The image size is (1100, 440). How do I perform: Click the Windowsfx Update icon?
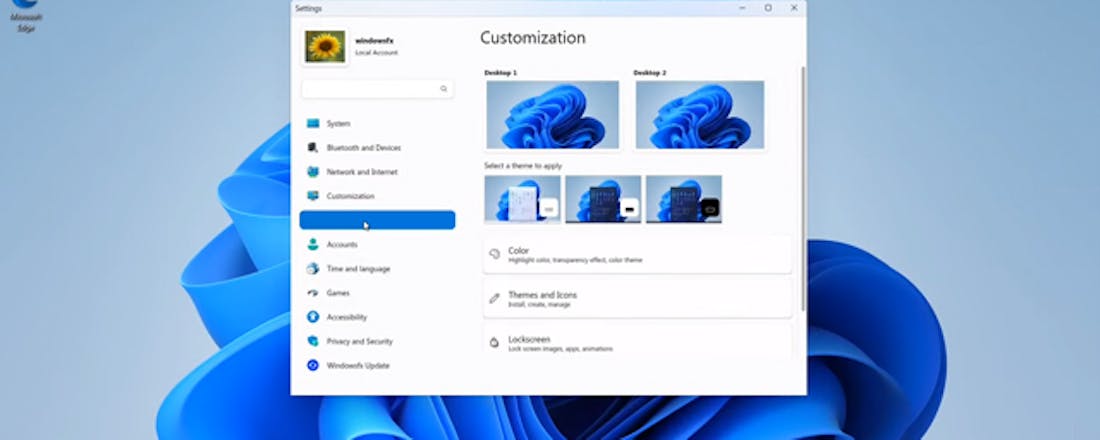[313, 366]
